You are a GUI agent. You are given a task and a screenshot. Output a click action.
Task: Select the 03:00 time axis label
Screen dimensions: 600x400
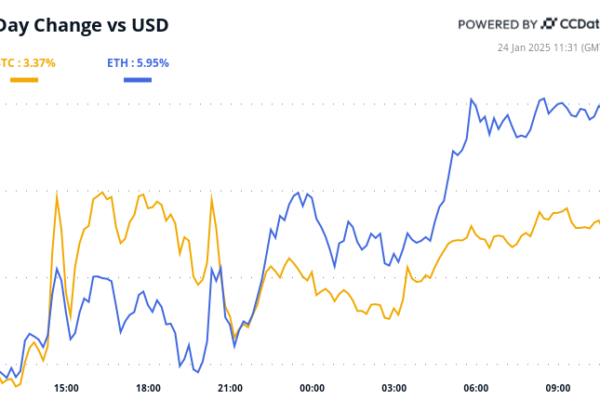(x=394, y=388)
